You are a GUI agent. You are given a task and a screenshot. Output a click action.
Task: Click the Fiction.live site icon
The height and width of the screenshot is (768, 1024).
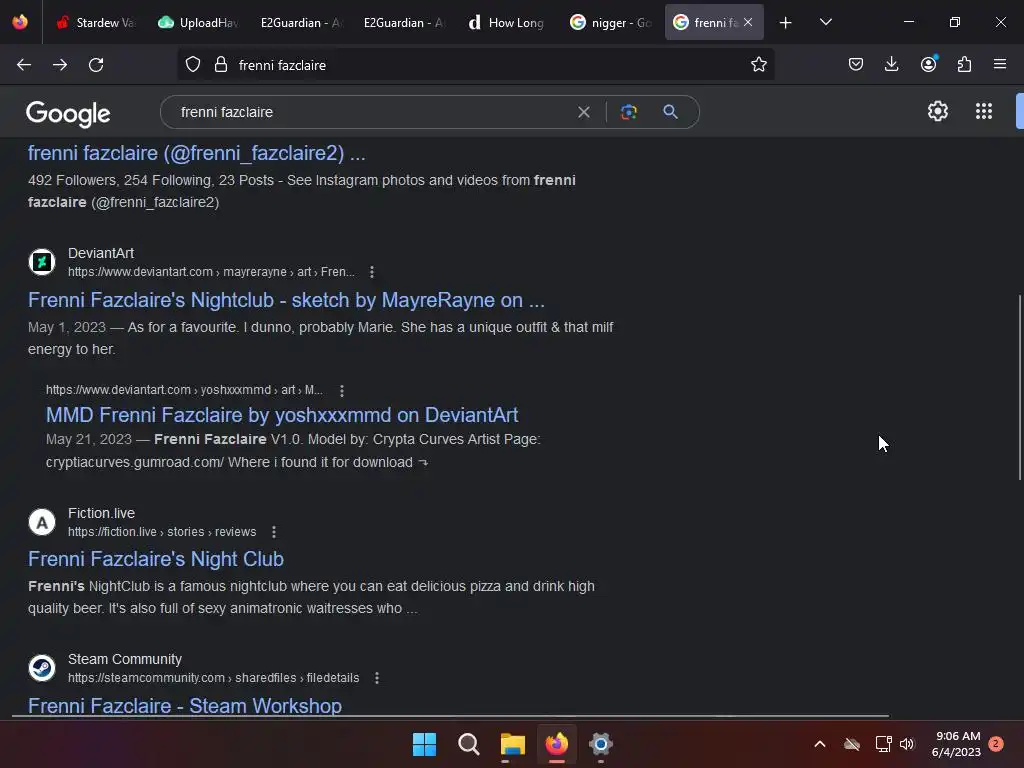pos(42,522)
